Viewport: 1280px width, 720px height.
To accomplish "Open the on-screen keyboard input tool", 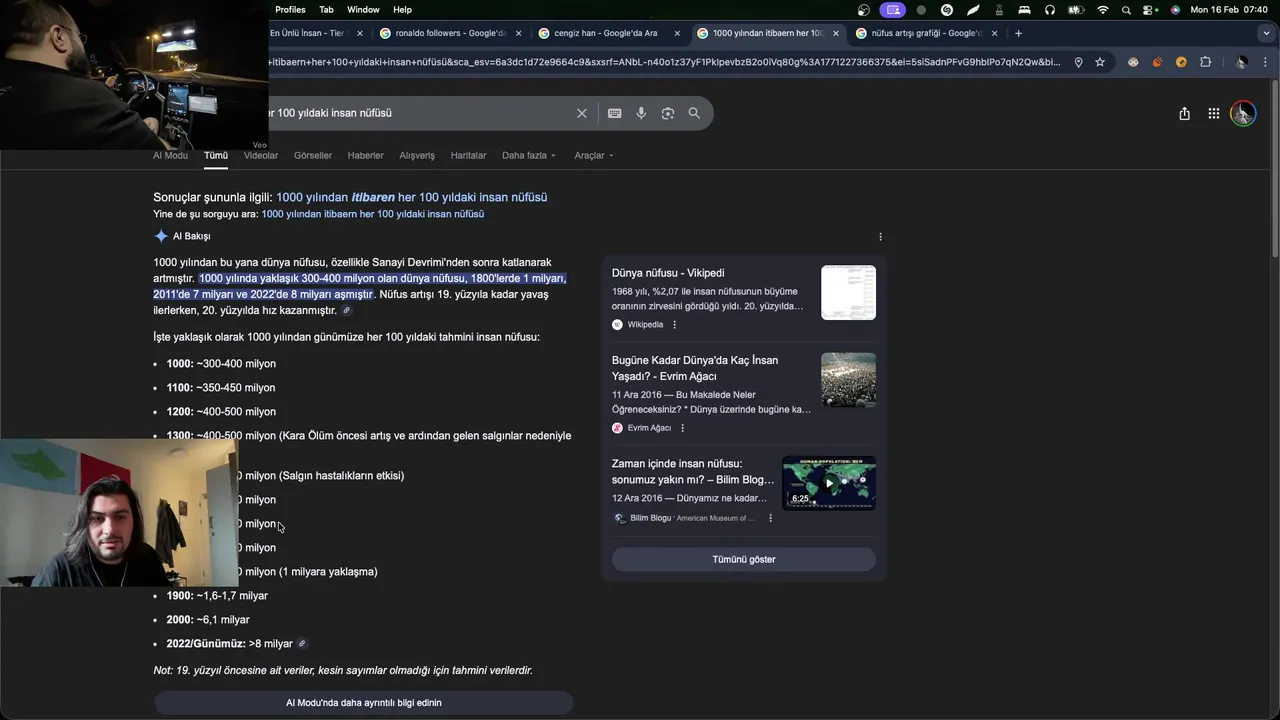I will click(615, 113).
